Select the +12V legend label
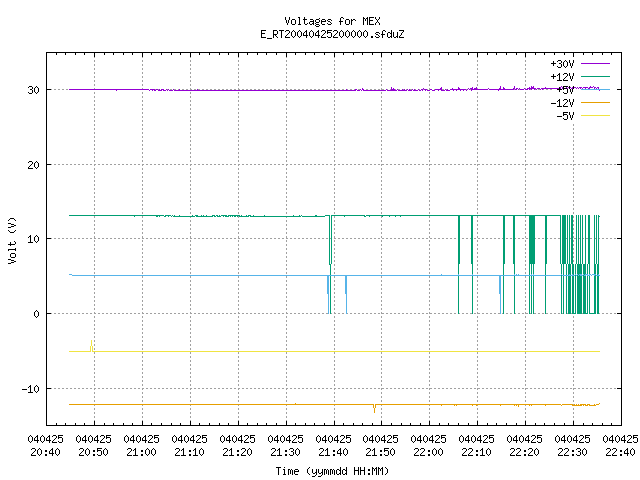640x480 pixels. click(x=562, y=77)
